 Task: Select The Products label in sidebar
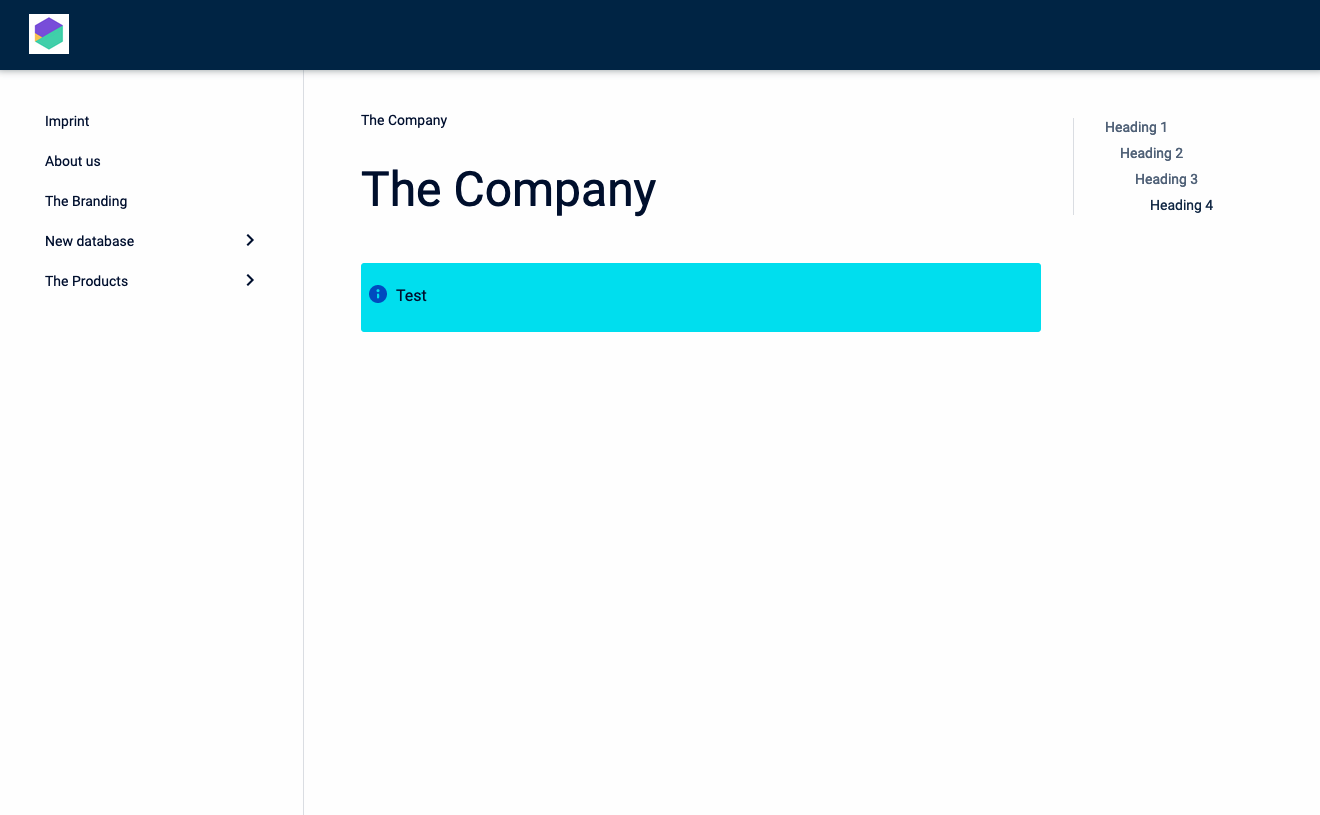coord(86,281)
